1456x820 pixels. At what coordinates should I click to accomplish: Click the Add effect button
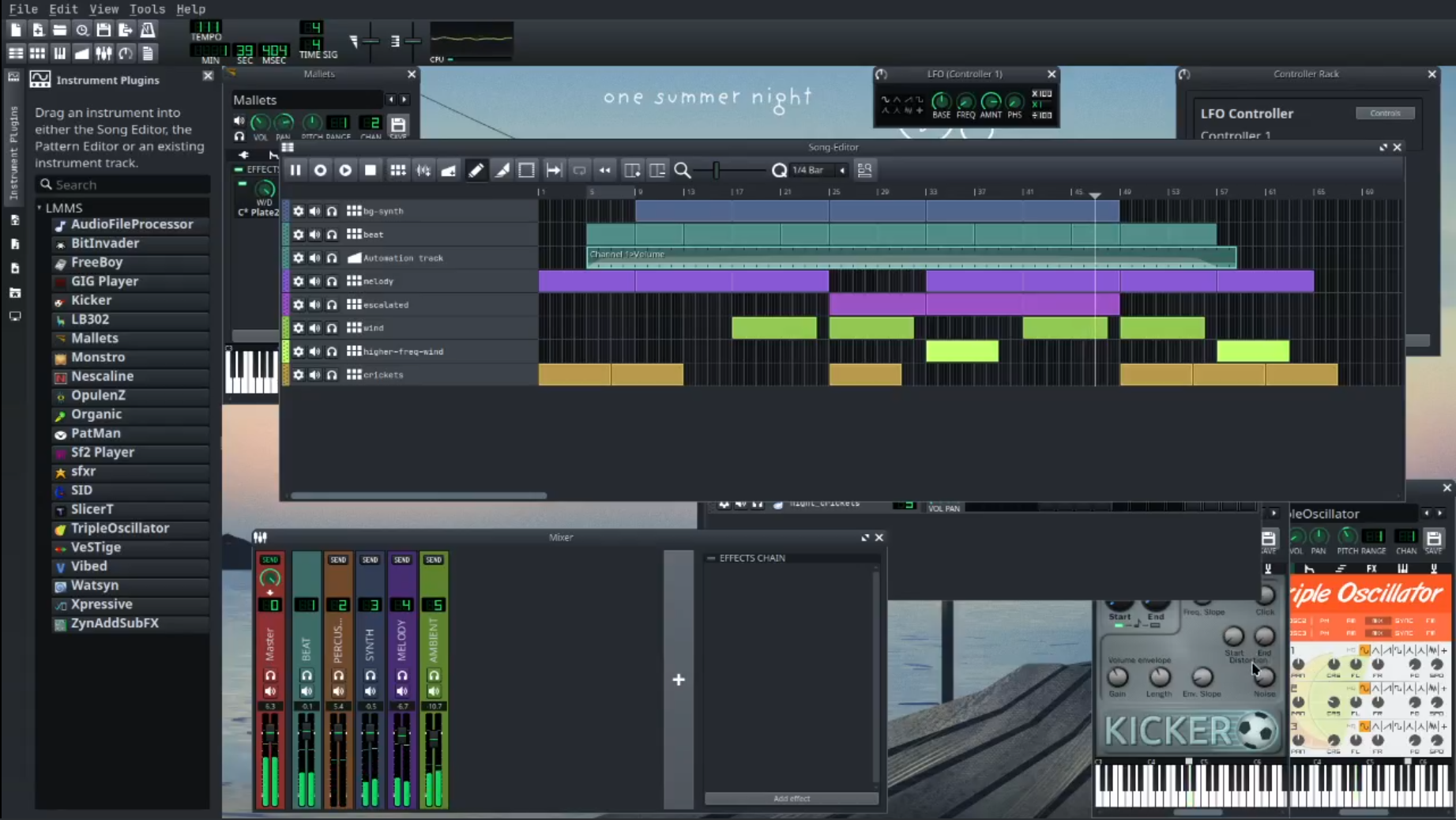click(791, 798)
